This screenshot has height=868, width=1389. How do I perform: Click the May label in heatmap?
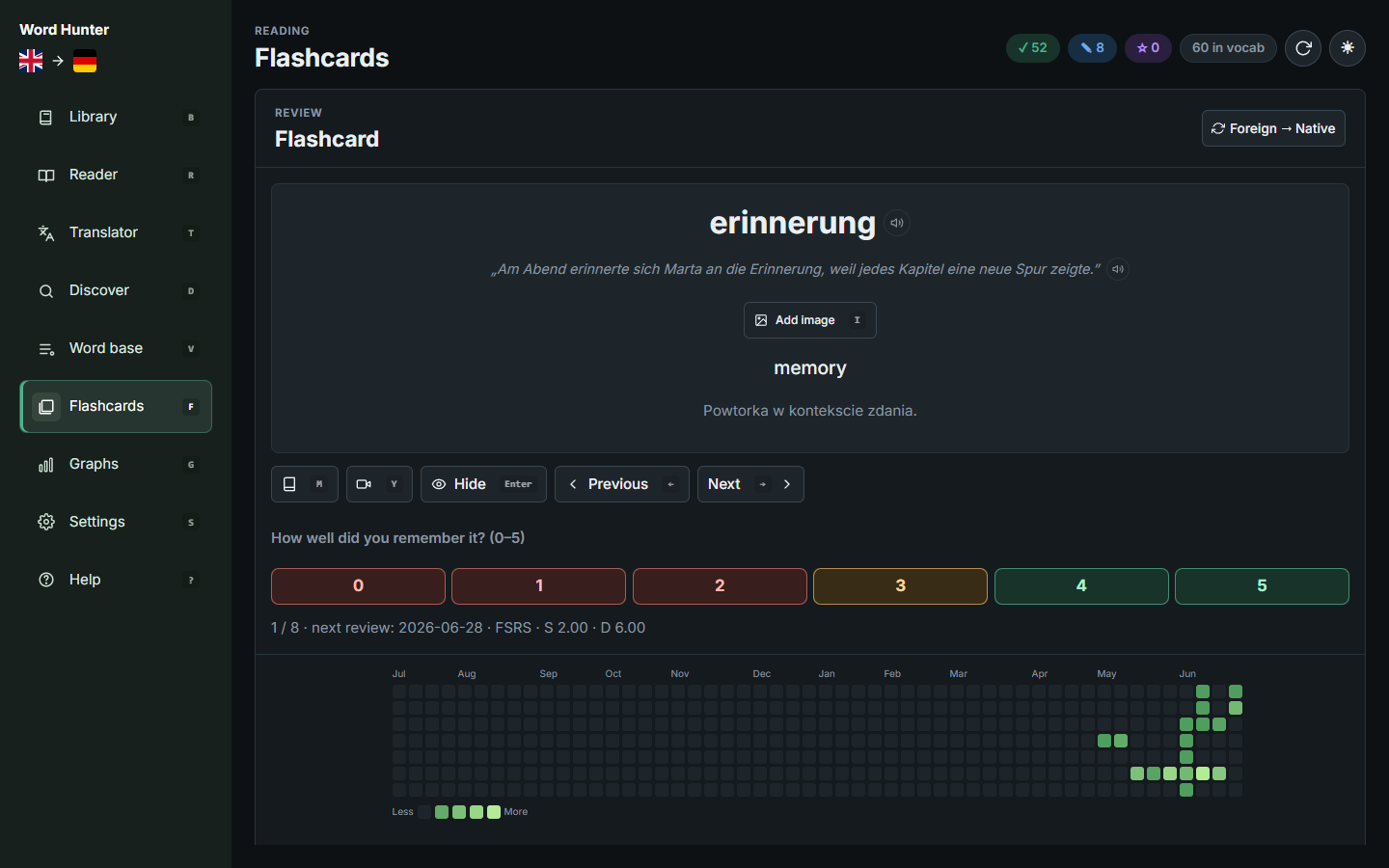pos(1106,674)
